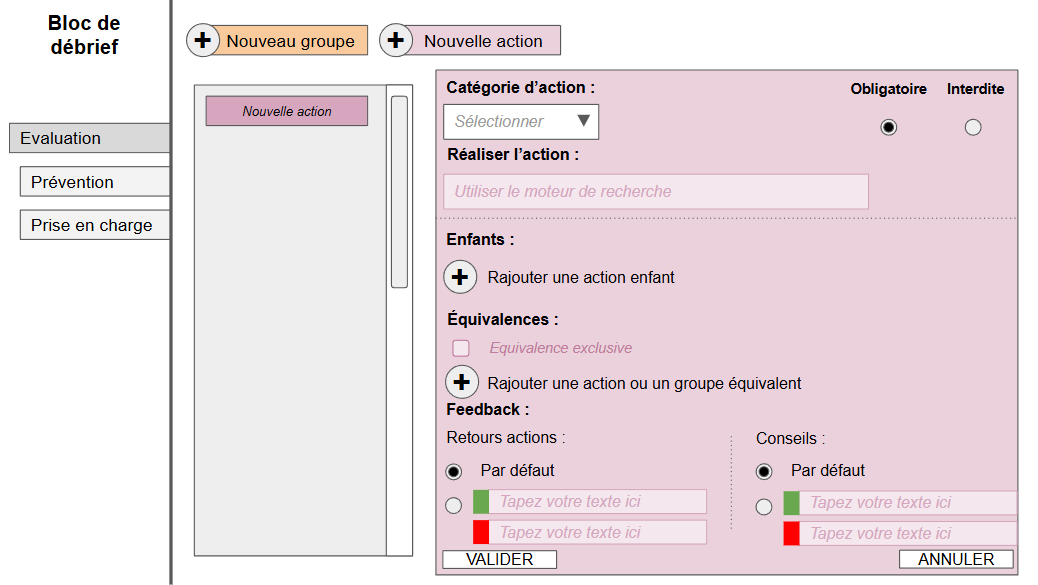
Task: Click the plus icon for Nouveau groupe
Action: [203, 41]
